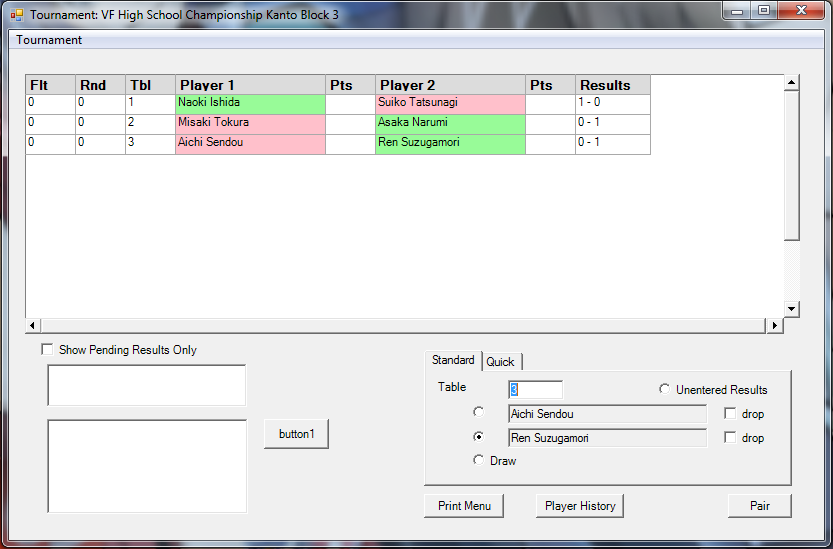Check drop for Aichi Sendou
Image resolution: width=833 pixels, height=549 pixels.
(x=730, y=413)
